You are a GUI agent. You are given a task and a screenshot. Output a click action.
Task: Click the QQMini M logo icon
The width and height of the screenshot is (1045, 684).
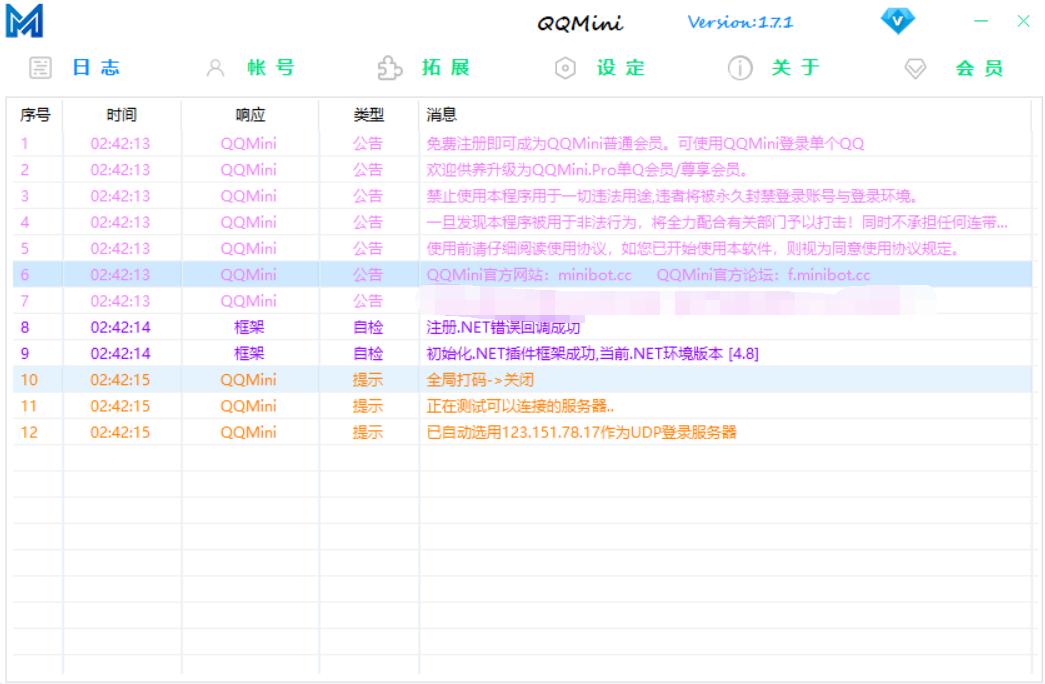tap(25, 21)
